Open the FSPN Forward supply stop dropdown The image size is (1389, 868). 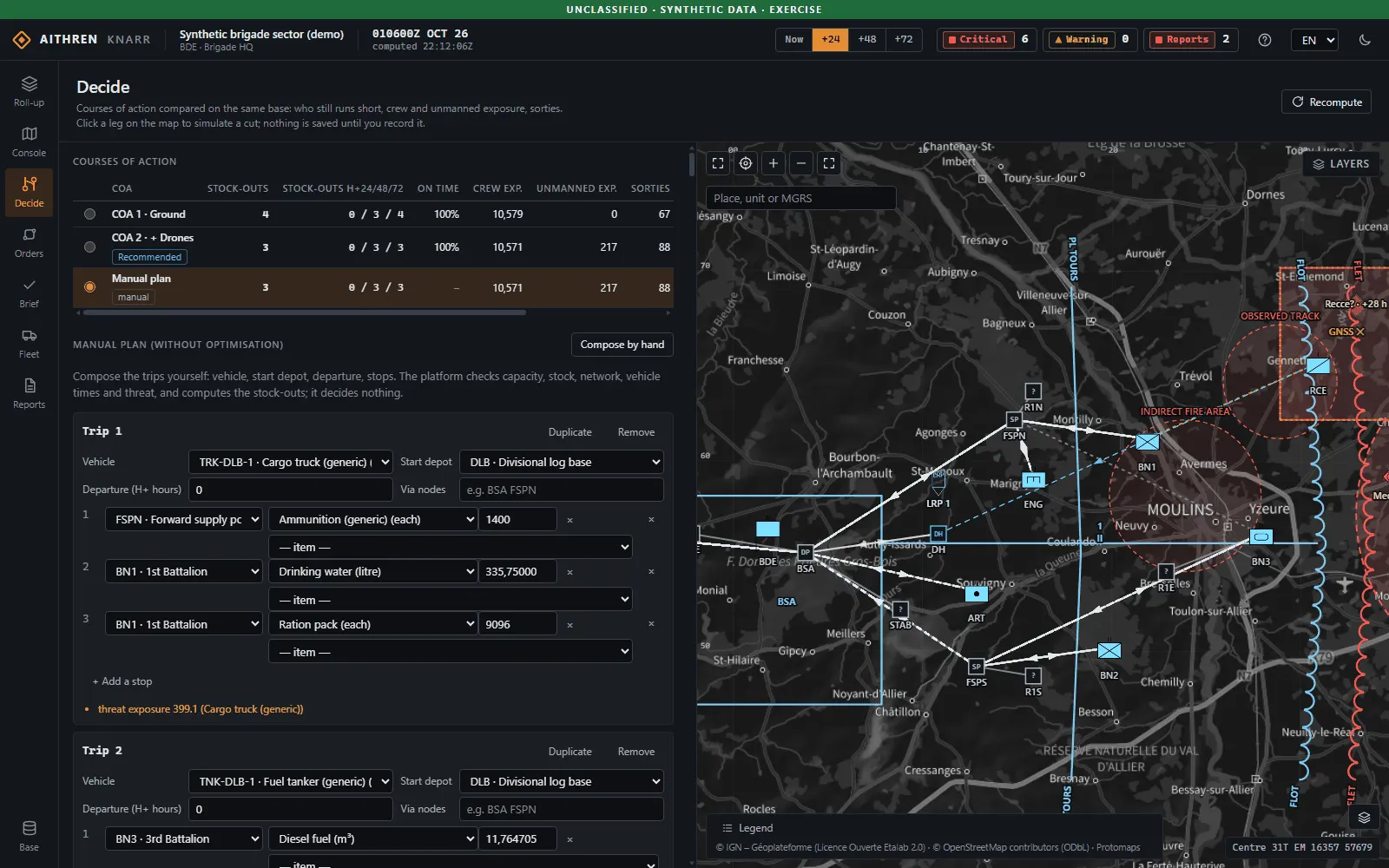[x=183, y=519]
